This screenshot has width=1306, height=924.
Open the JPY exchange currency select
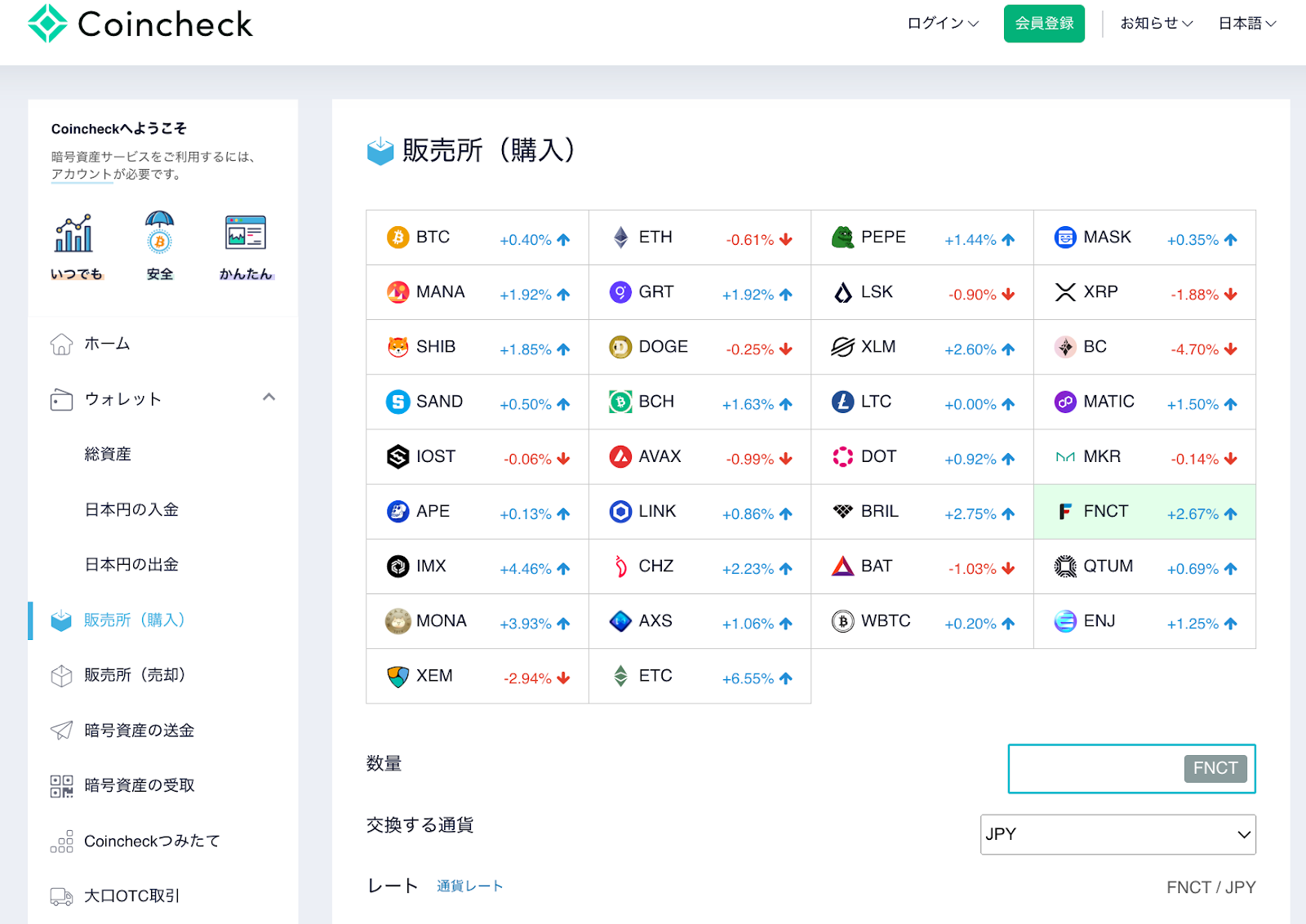1117,834
